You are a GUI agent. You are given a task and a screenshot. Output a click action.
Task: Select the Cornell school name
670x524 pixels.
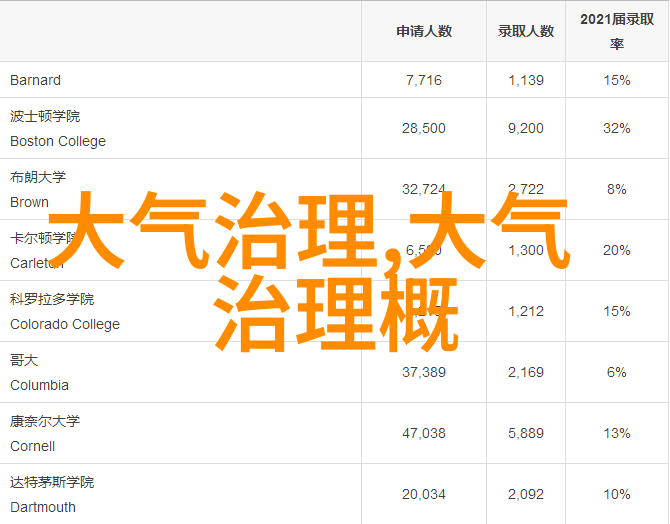point(32,447)
